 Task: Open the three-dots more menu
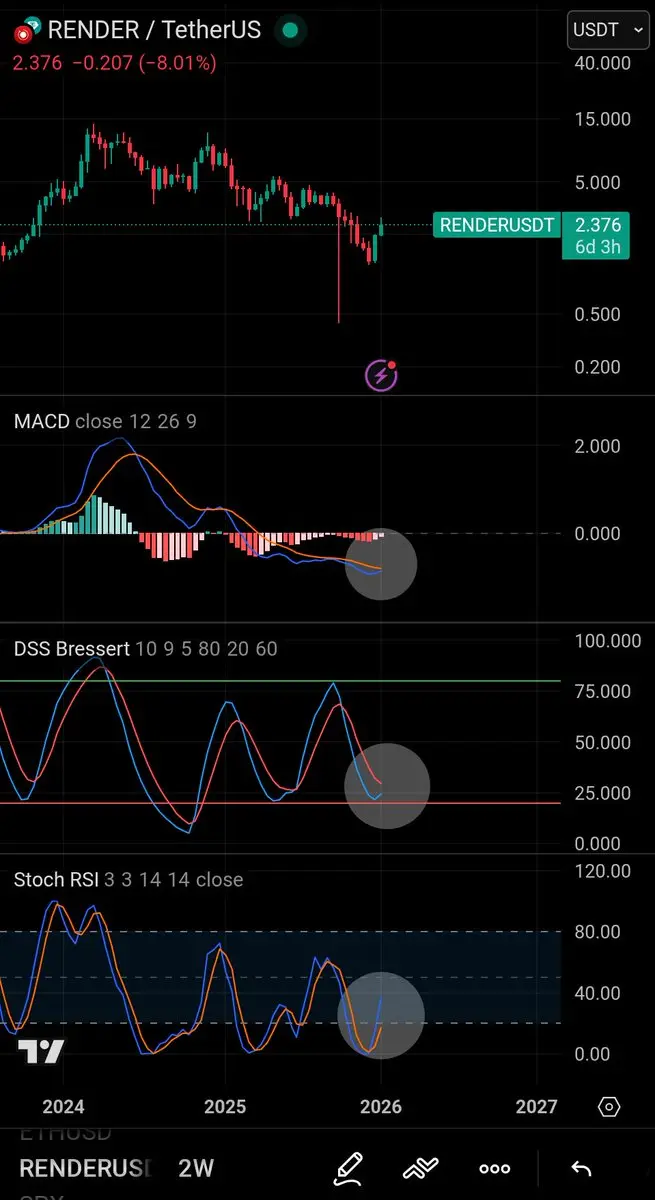[495, 1168]
